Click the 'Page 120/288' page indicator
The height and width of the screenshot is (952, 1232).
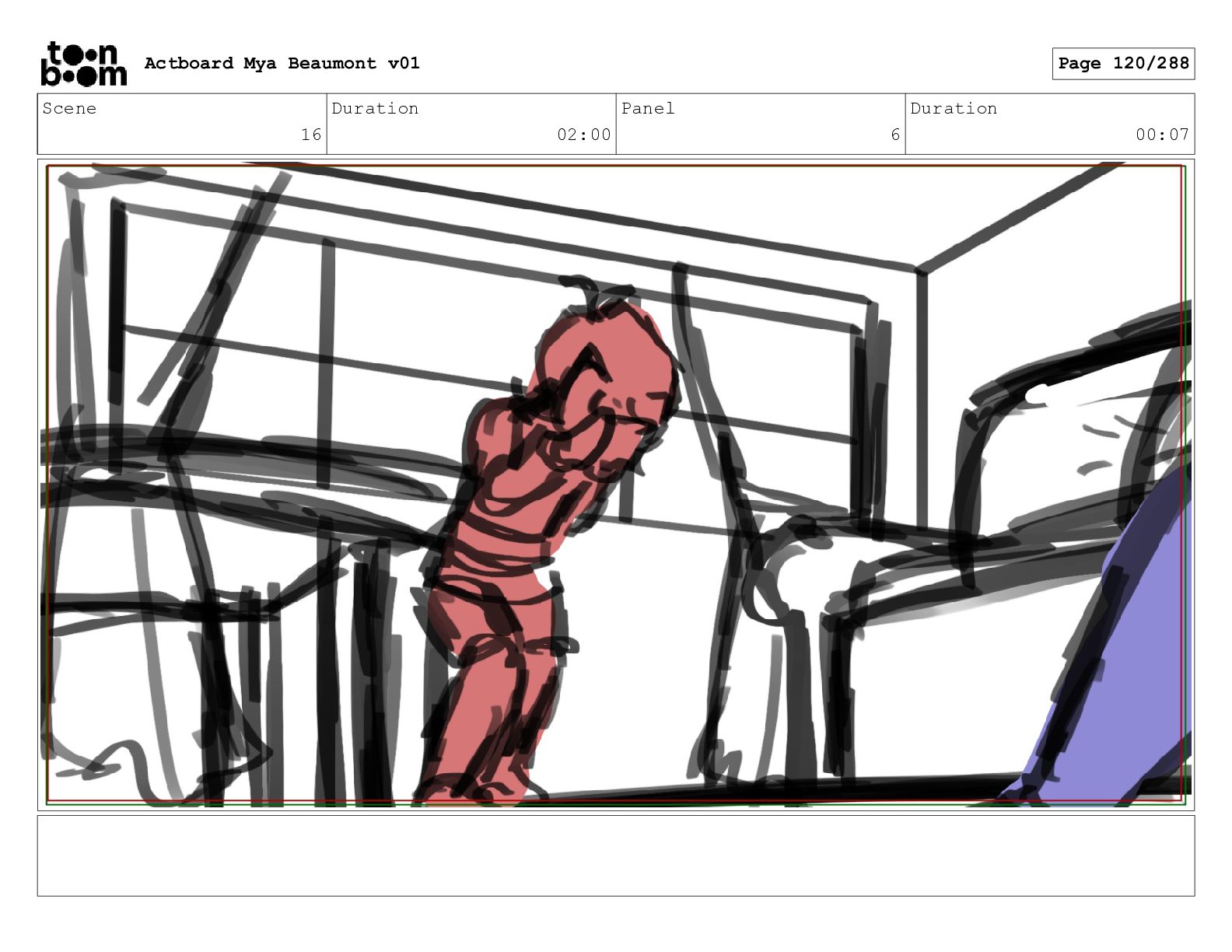pyautogui.click(x=1123, y=64)
